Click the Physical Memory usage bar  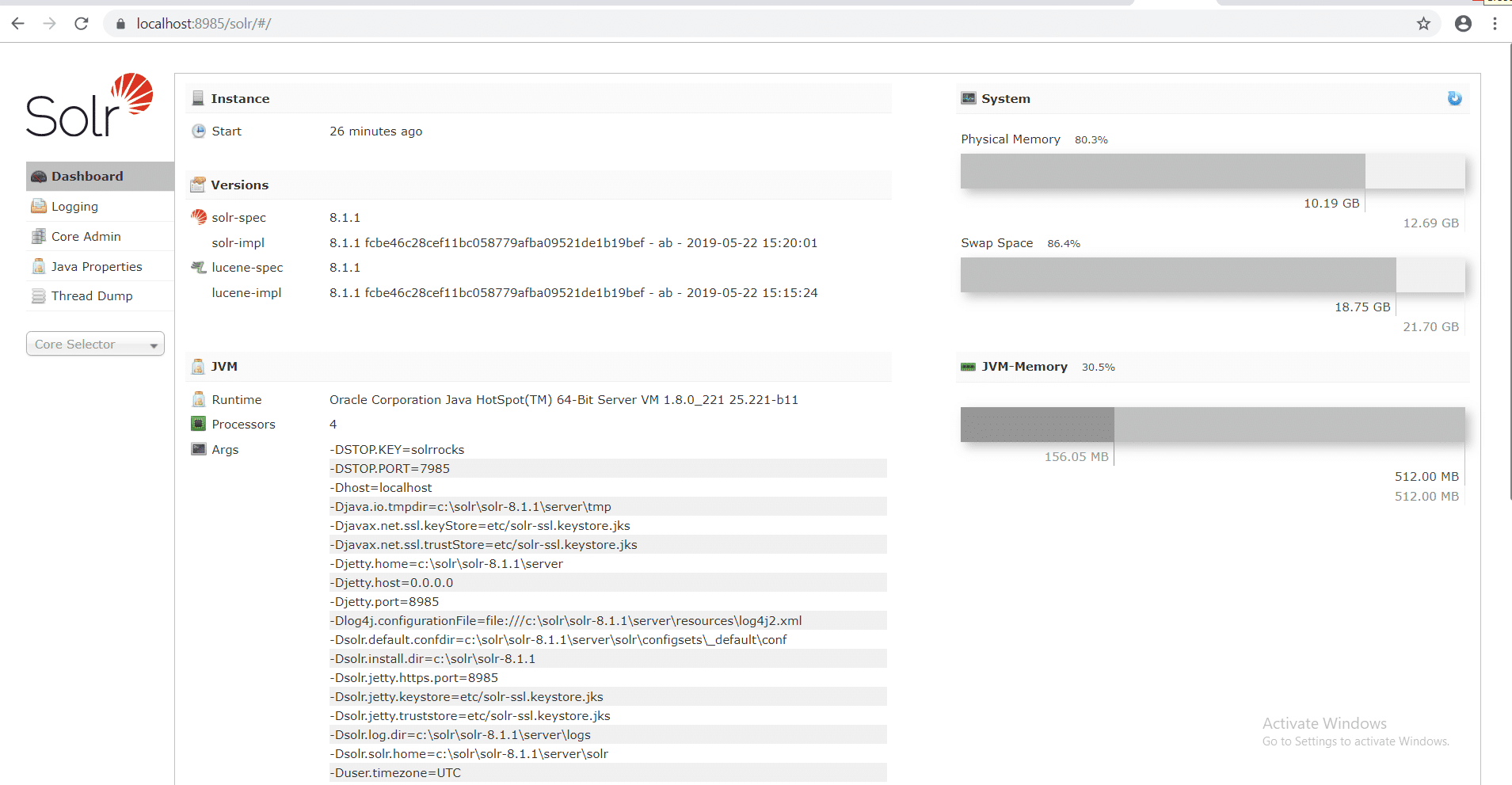(1213, 171)
